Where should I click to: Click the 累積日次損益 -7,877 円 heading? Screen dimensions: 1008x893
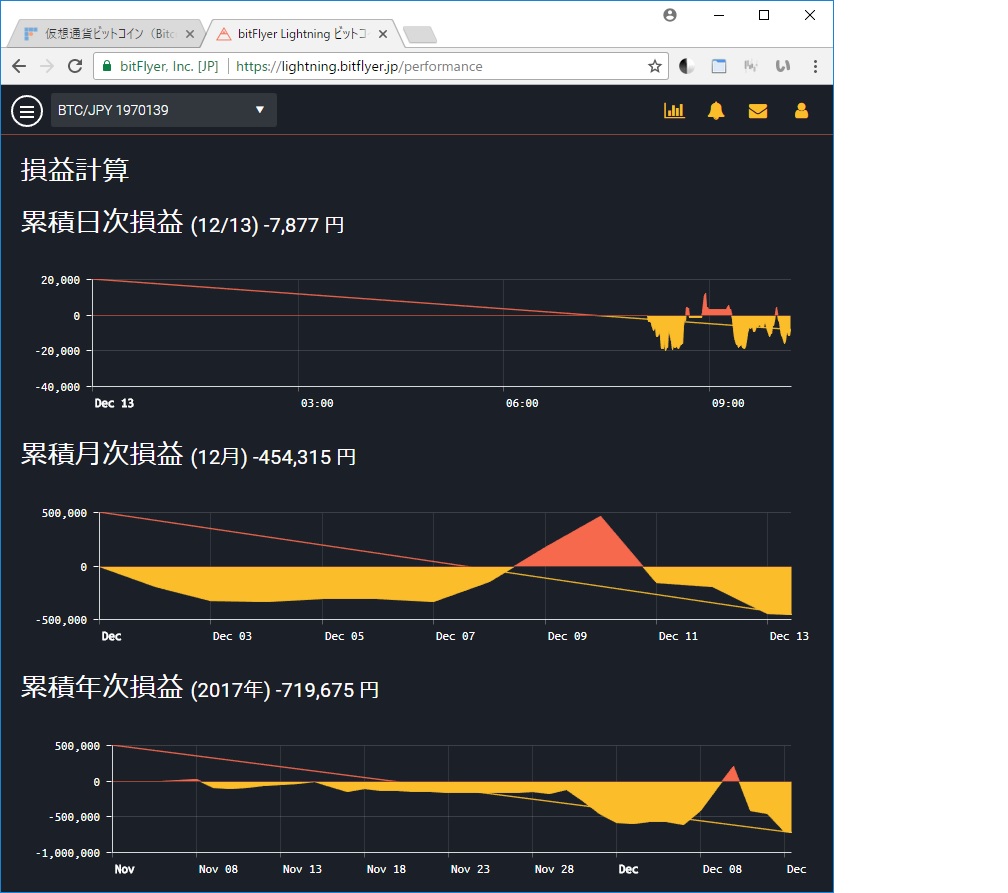click(183, 222)
